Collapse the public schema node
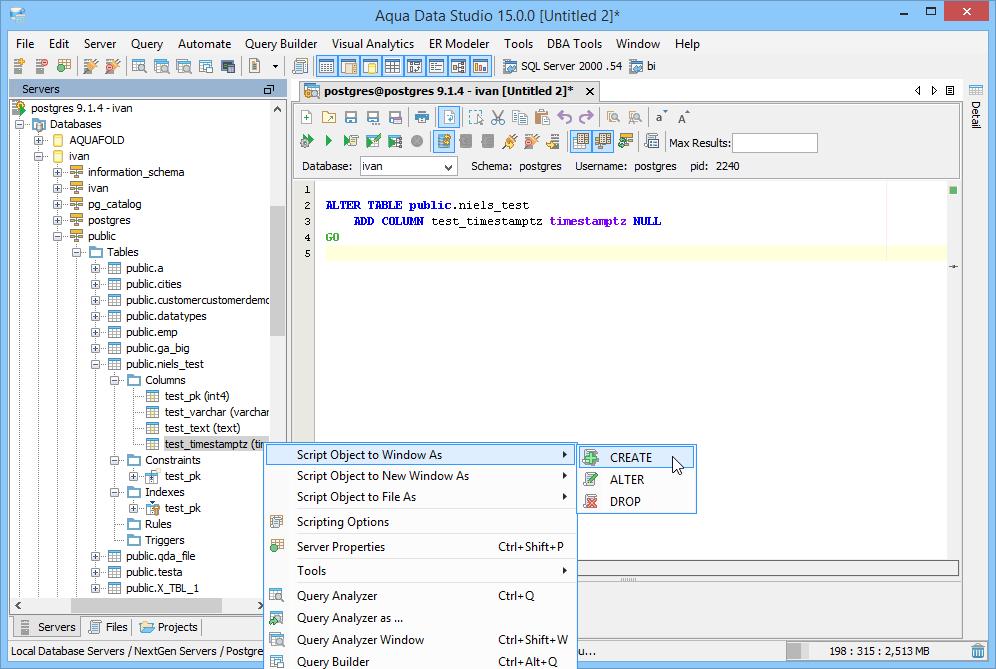Viewport: 996px width, 669px height. coord(58,236)
